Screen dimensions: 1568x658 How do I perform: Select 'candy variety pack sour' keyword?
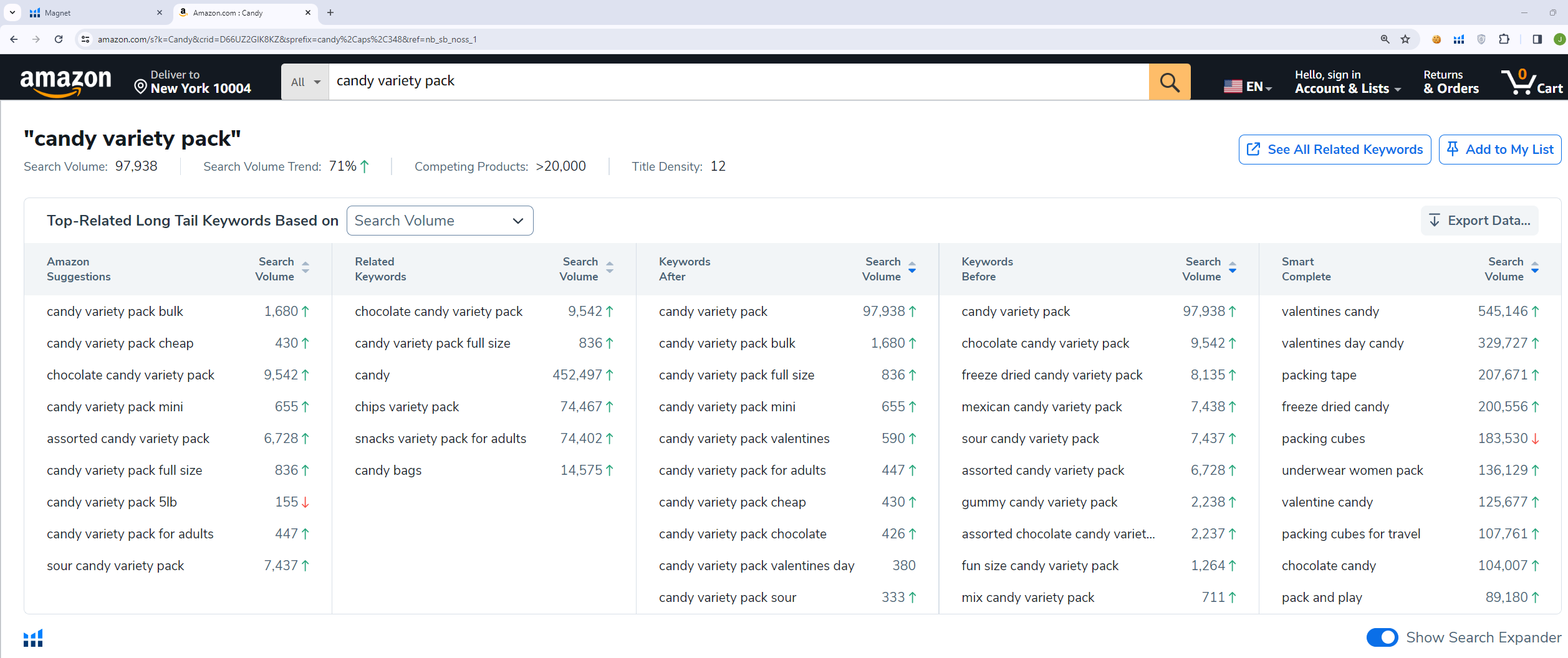coord(728,597)
